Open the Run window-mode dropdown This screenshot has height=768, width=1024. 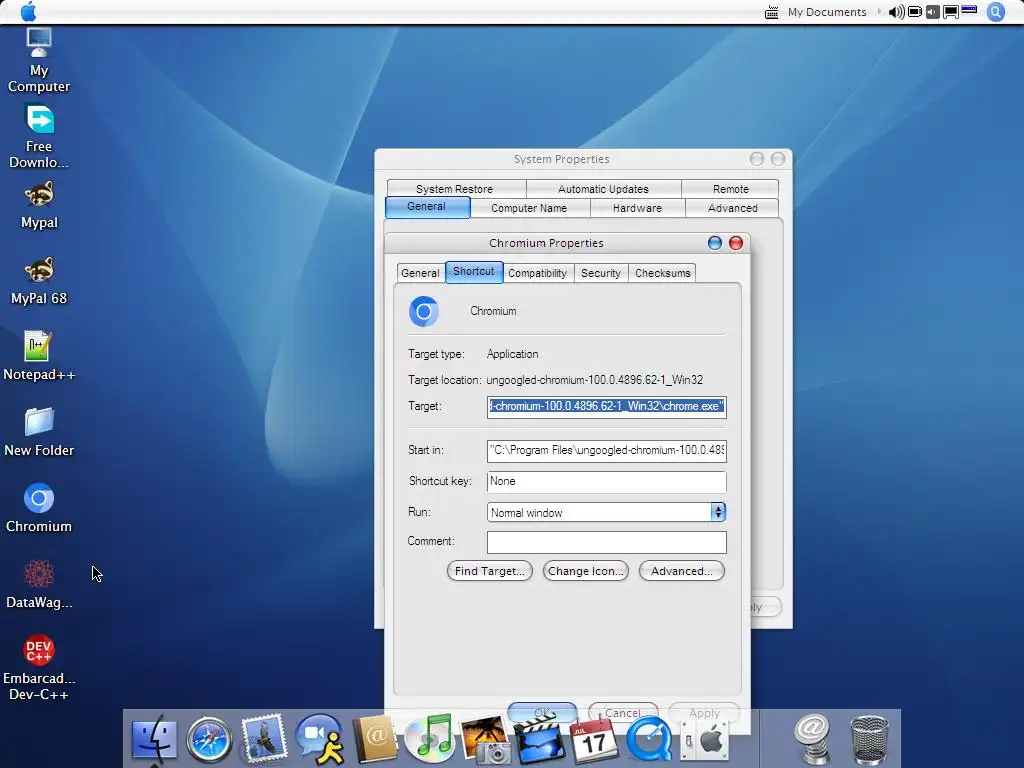pos(718,512)
